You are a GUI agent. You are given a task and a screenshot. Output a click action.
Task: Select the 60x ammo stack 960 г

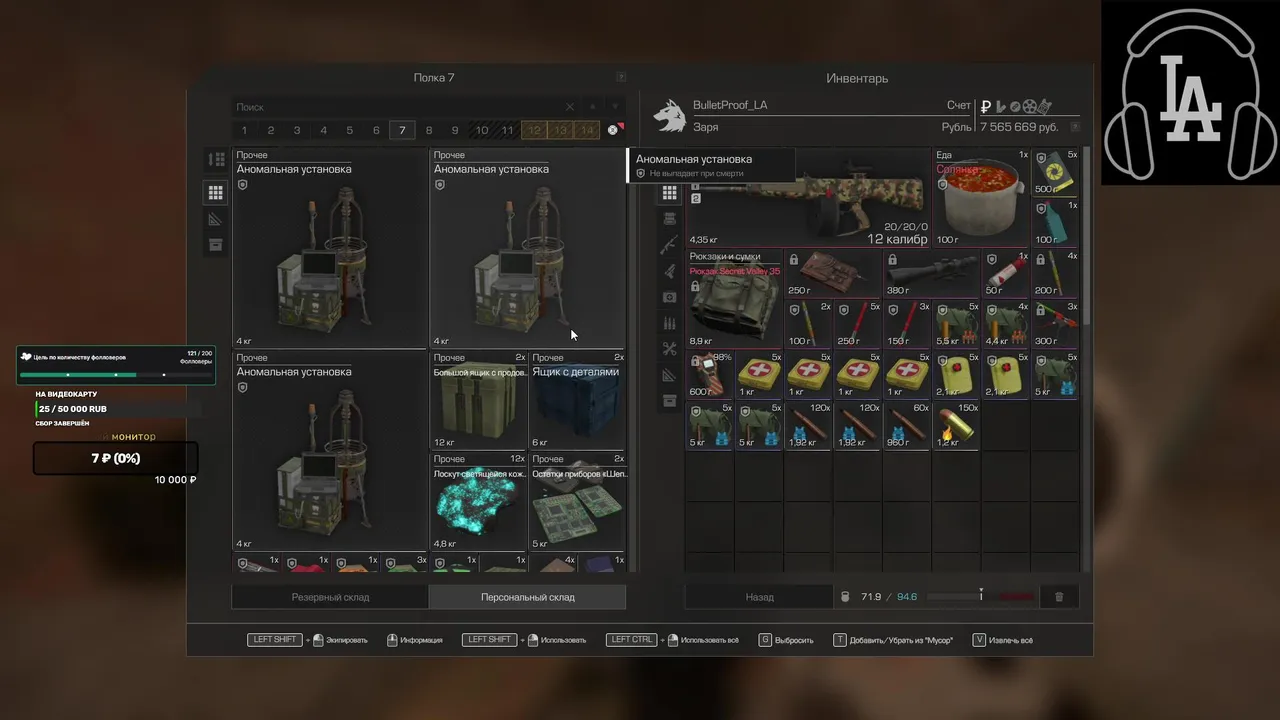907,425
